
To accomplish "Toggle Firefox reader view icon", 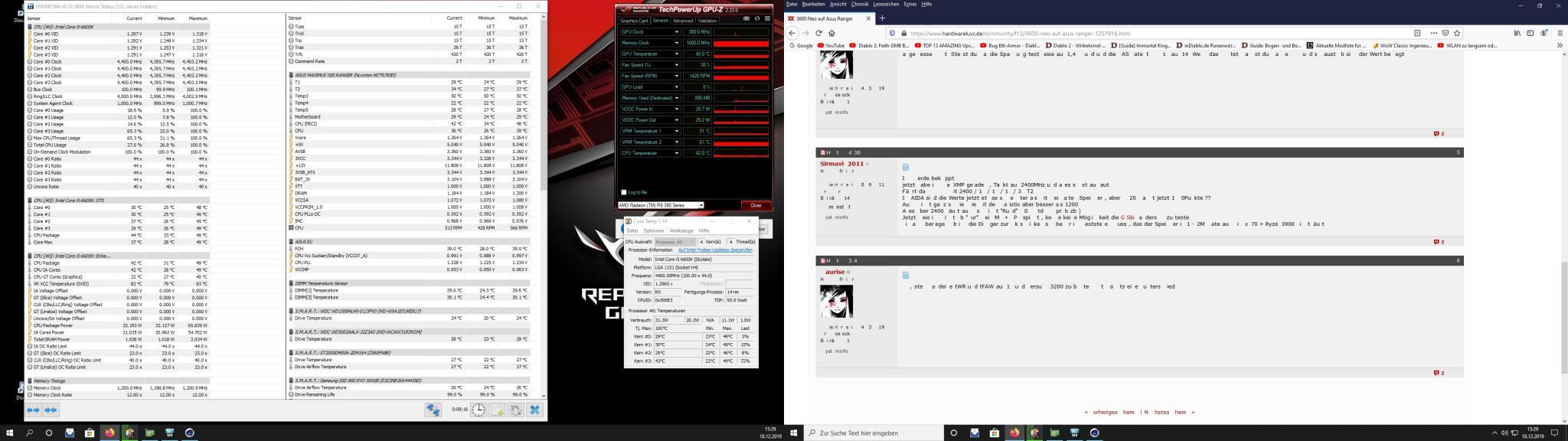I will (1417, 33).
